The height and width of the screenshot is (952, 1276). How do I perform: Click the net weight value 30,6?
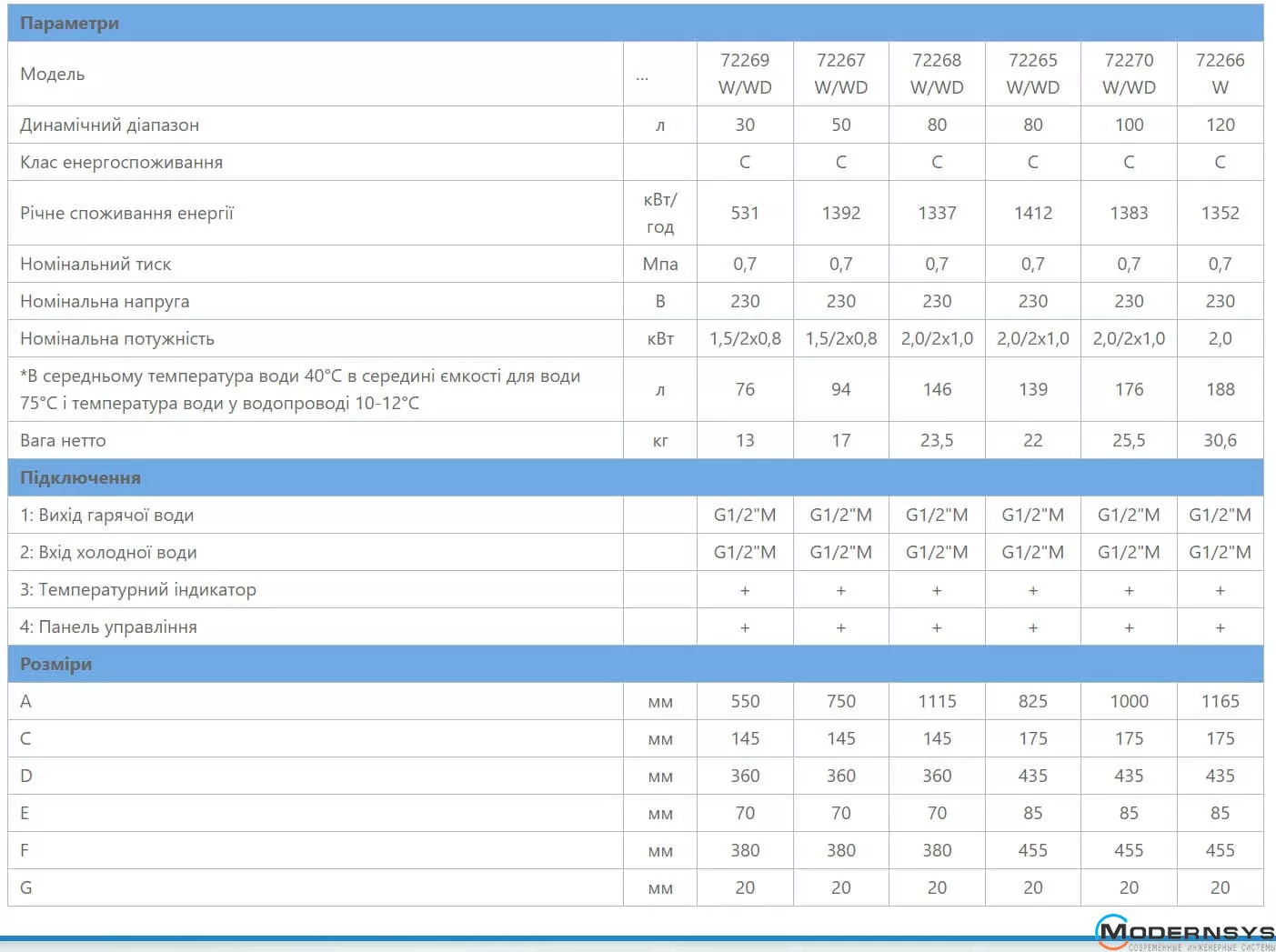[1220, 441]
